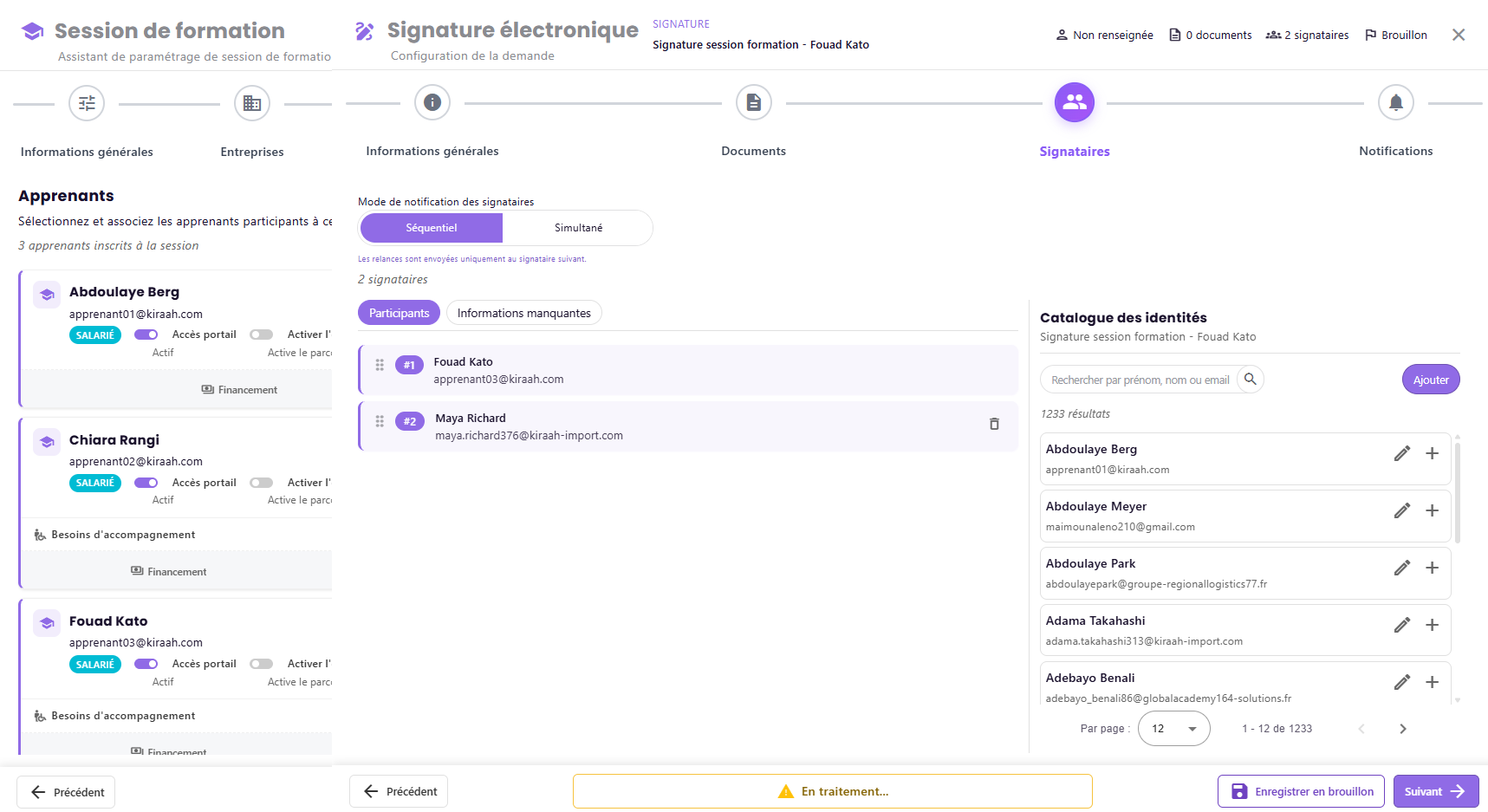The height and width of the screenshot is (812, 1488).
Task: Go to the signature Informations générales info step
Action: [x=432, y=103]
